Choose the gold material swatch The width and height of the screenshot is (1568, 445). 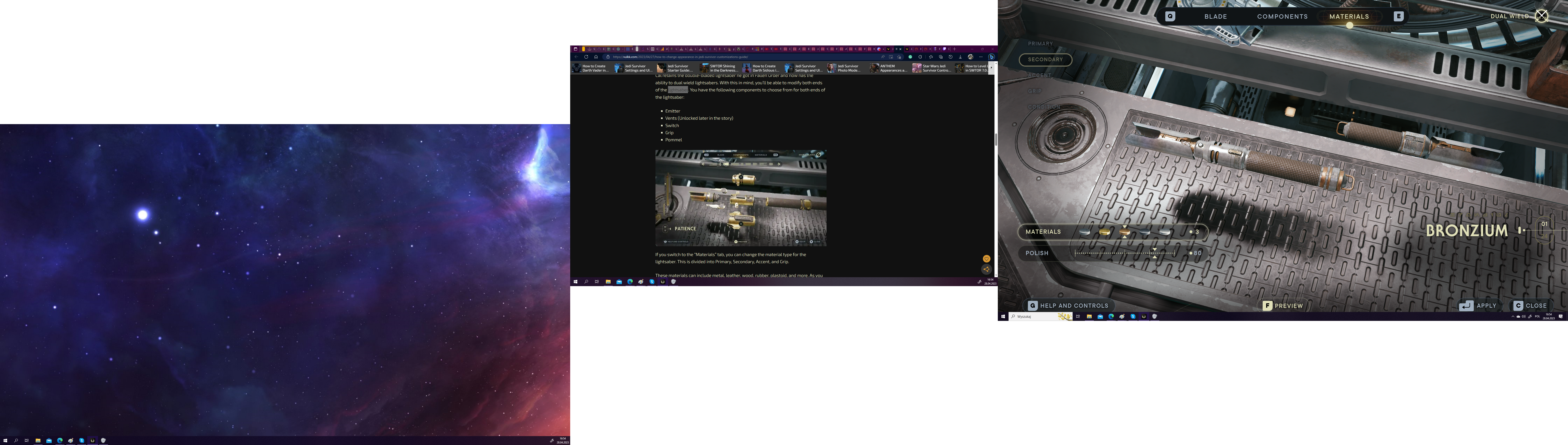pyautogui.click(x=1105, y=232)
